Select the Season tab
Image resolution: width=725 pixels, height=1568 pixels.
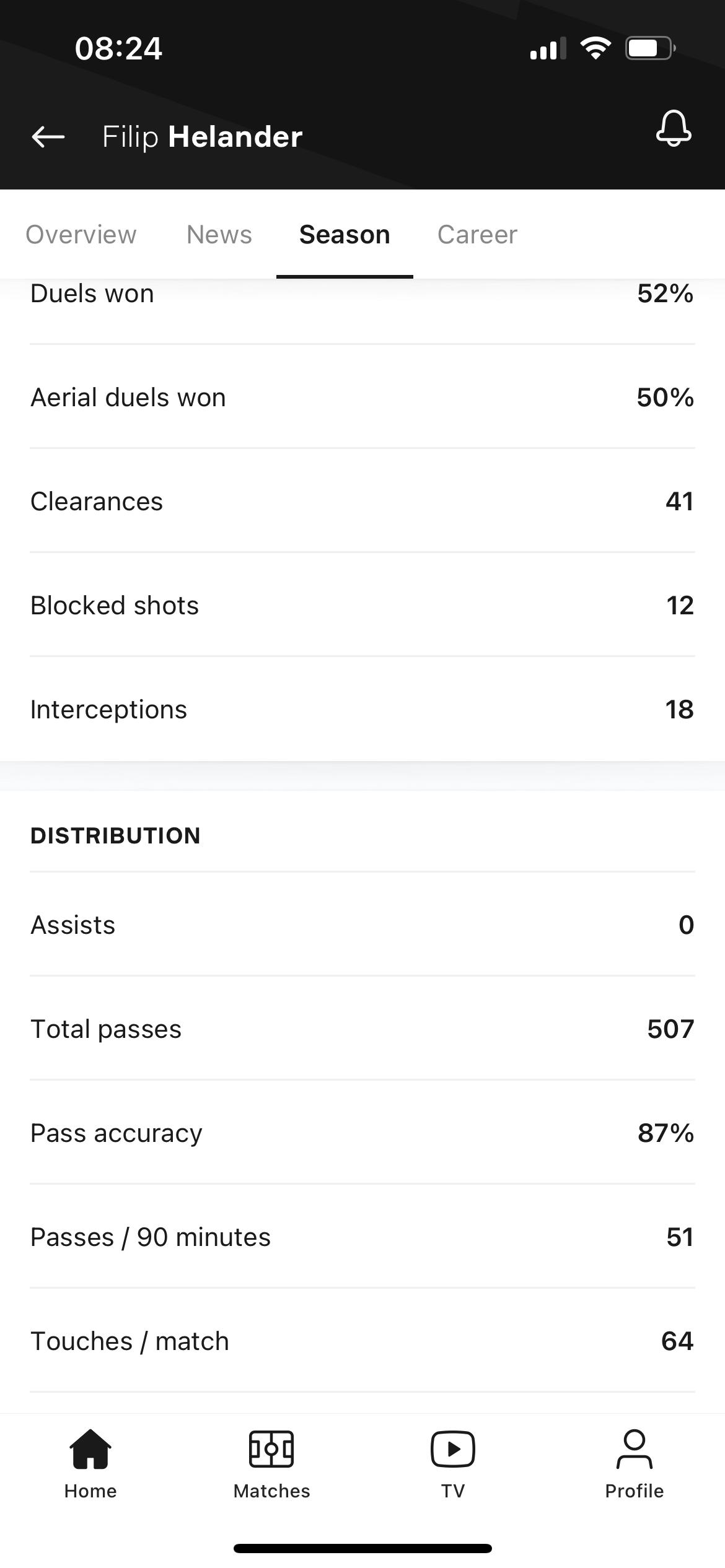click(345, 235)
